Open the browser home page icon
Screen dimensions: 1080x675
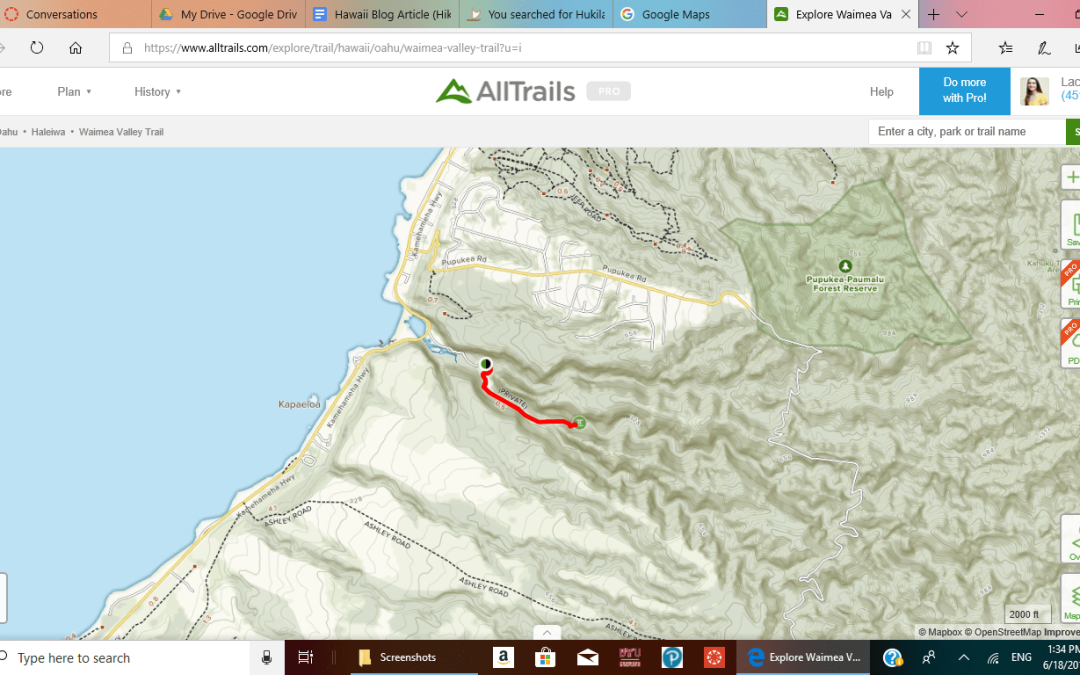tap(76, 48)
